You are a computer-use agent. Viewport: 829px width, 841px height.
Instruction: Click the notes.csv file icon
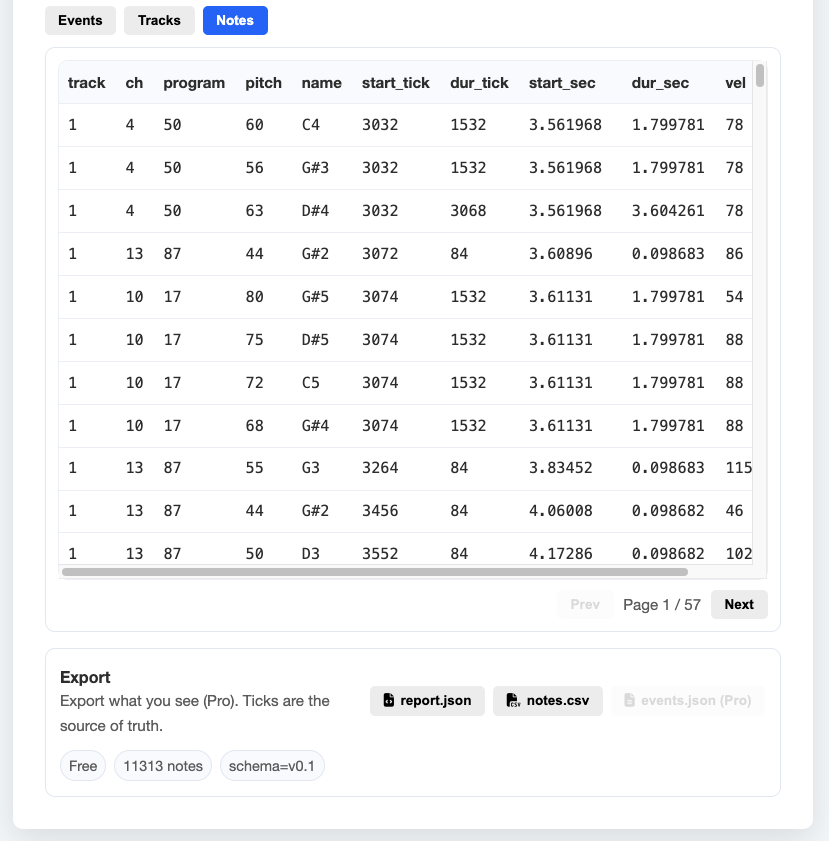(512, 701)
